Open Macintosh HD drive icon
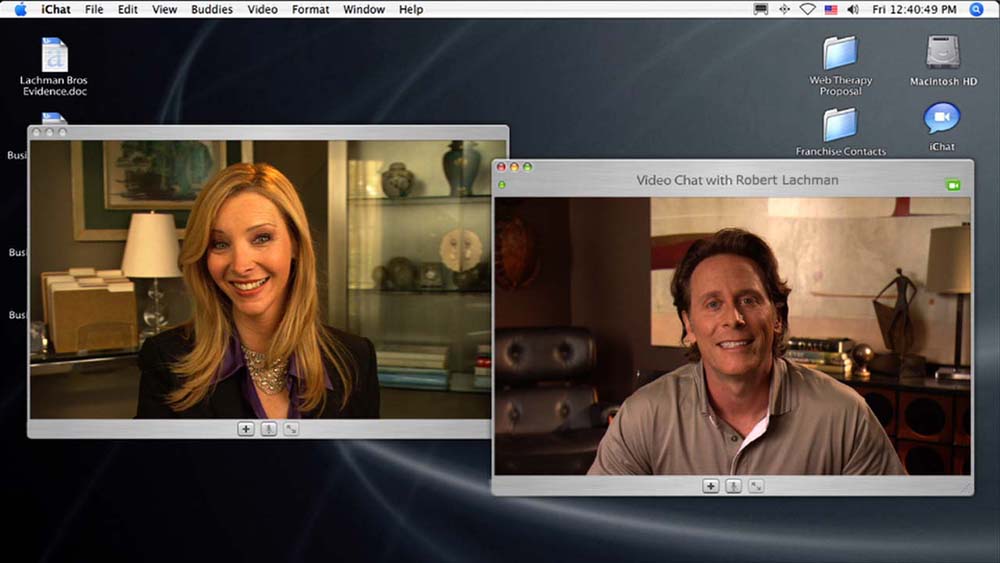Screen dimensions: 1000x563 pos(942,54)
